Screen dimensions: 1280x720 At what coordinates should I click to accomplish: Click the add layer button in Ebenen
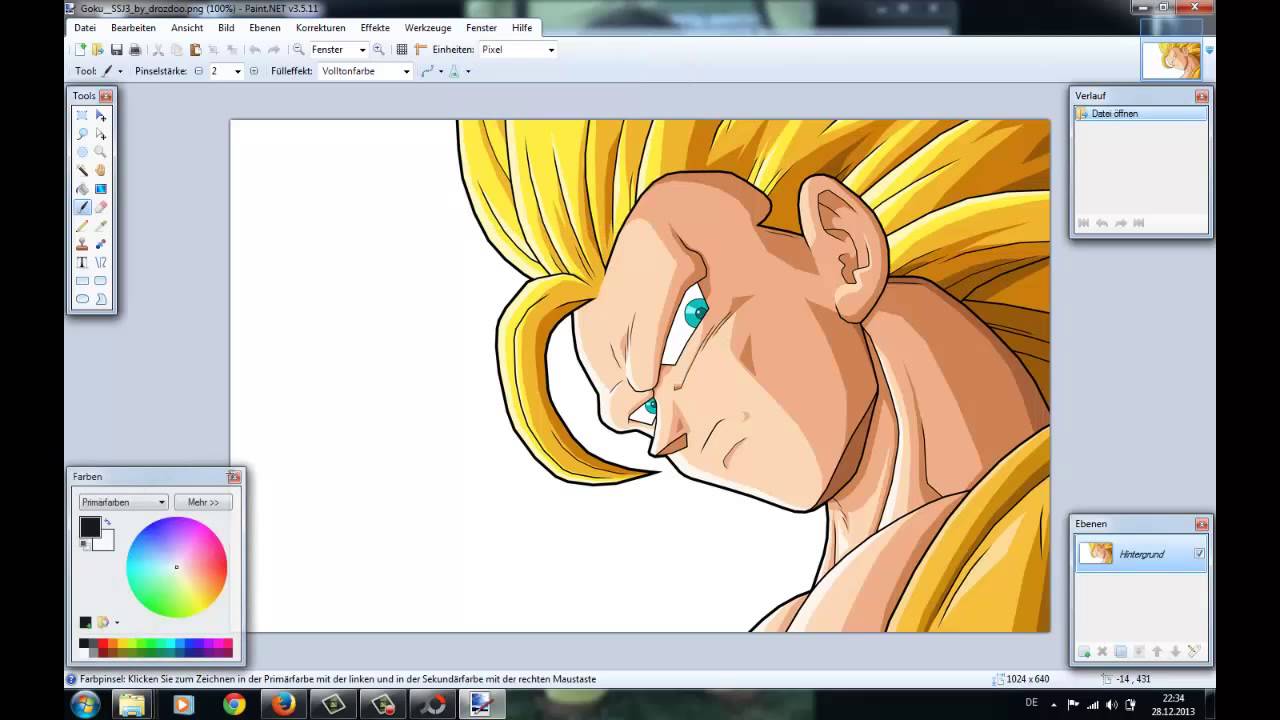pyautogui.click(x=1084, y=652)
